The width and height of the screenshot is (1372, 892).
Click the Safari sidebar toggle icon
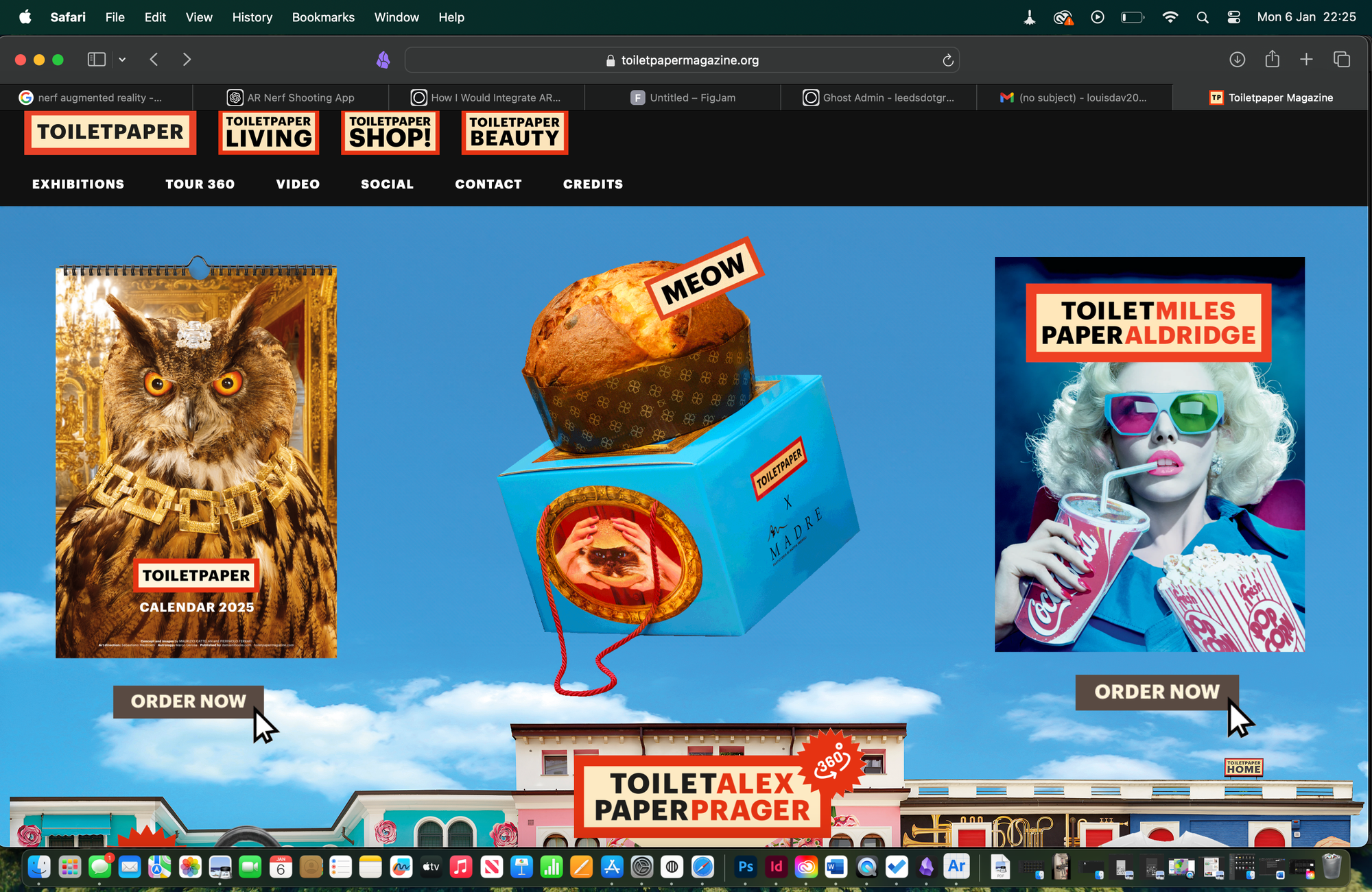click(97, 60)
